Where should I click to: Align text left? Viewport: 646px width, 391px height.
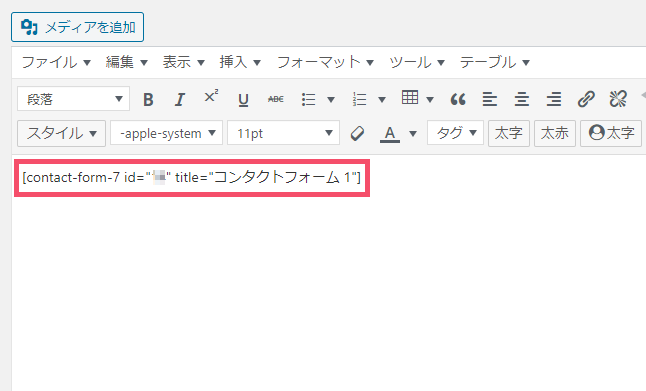[489, 99]
